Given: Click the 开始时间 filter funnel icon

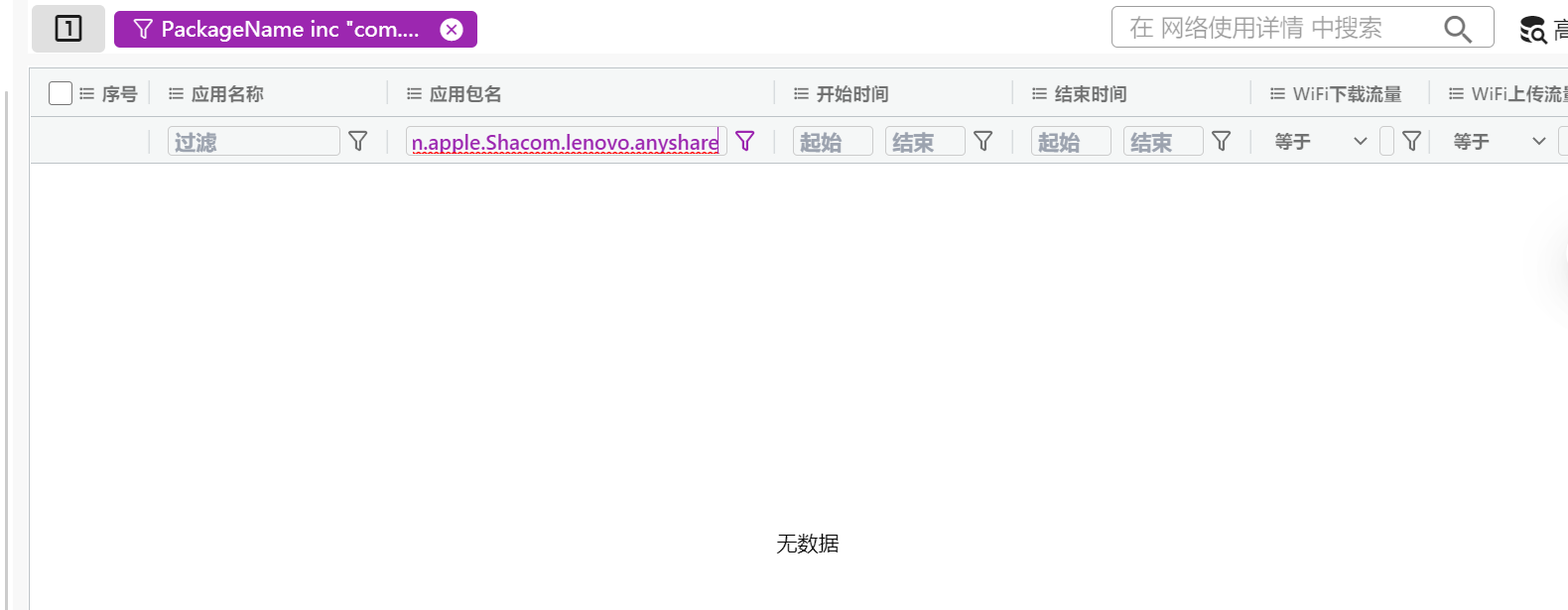Looking at the screenshot, I should (983, 142).
